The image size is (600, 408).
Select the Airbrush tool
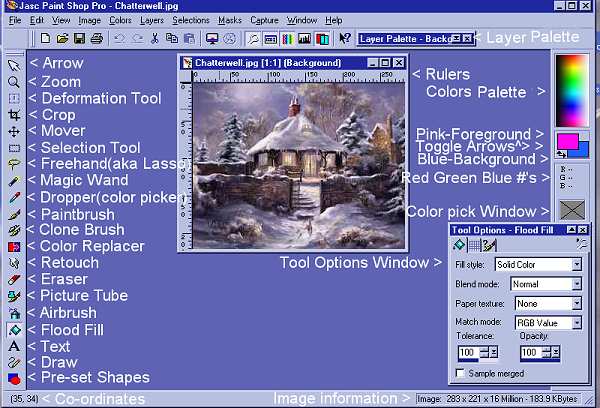tap(14, 313)
